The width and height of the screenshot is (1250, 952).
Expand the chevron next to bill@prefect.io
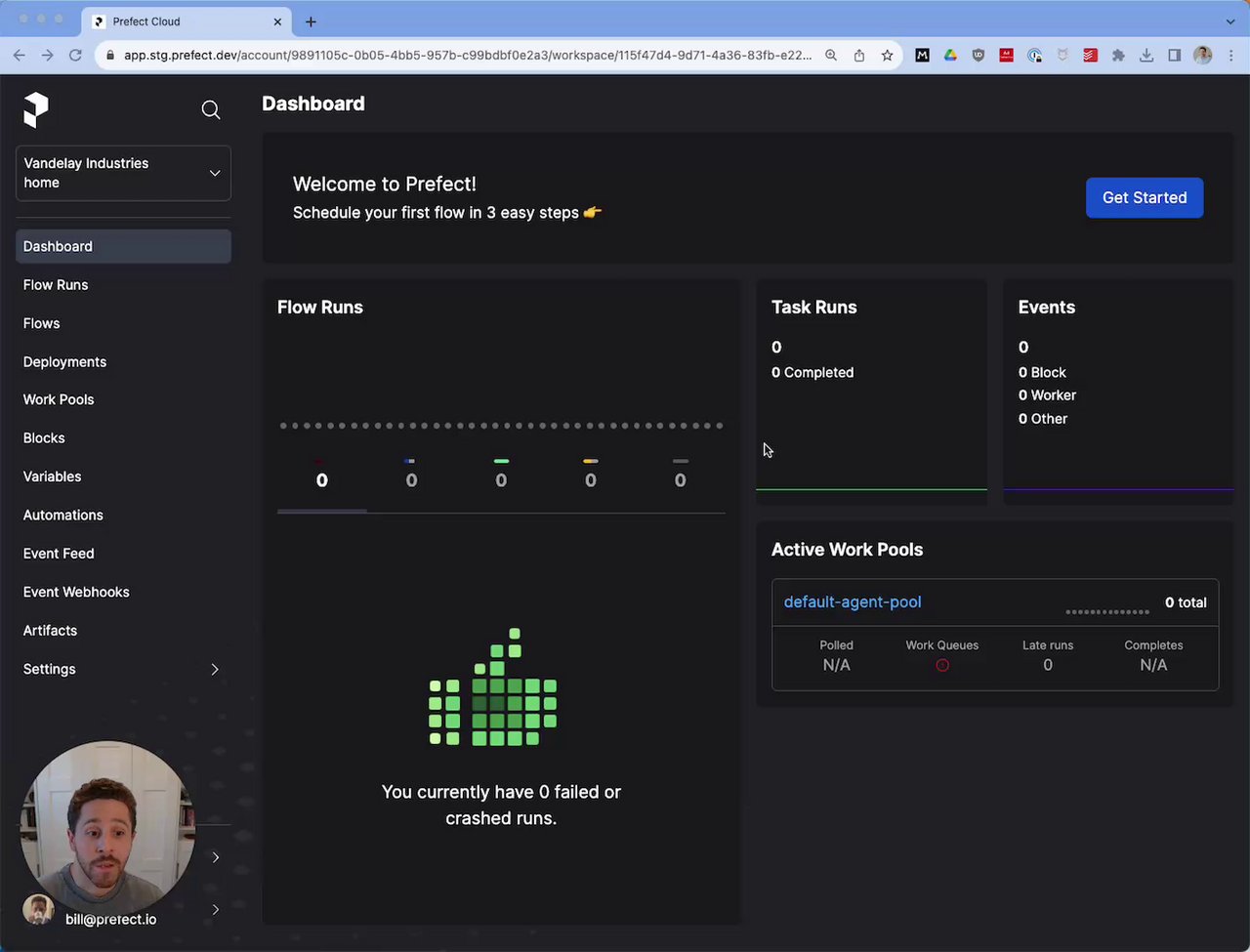coord(215,910)
